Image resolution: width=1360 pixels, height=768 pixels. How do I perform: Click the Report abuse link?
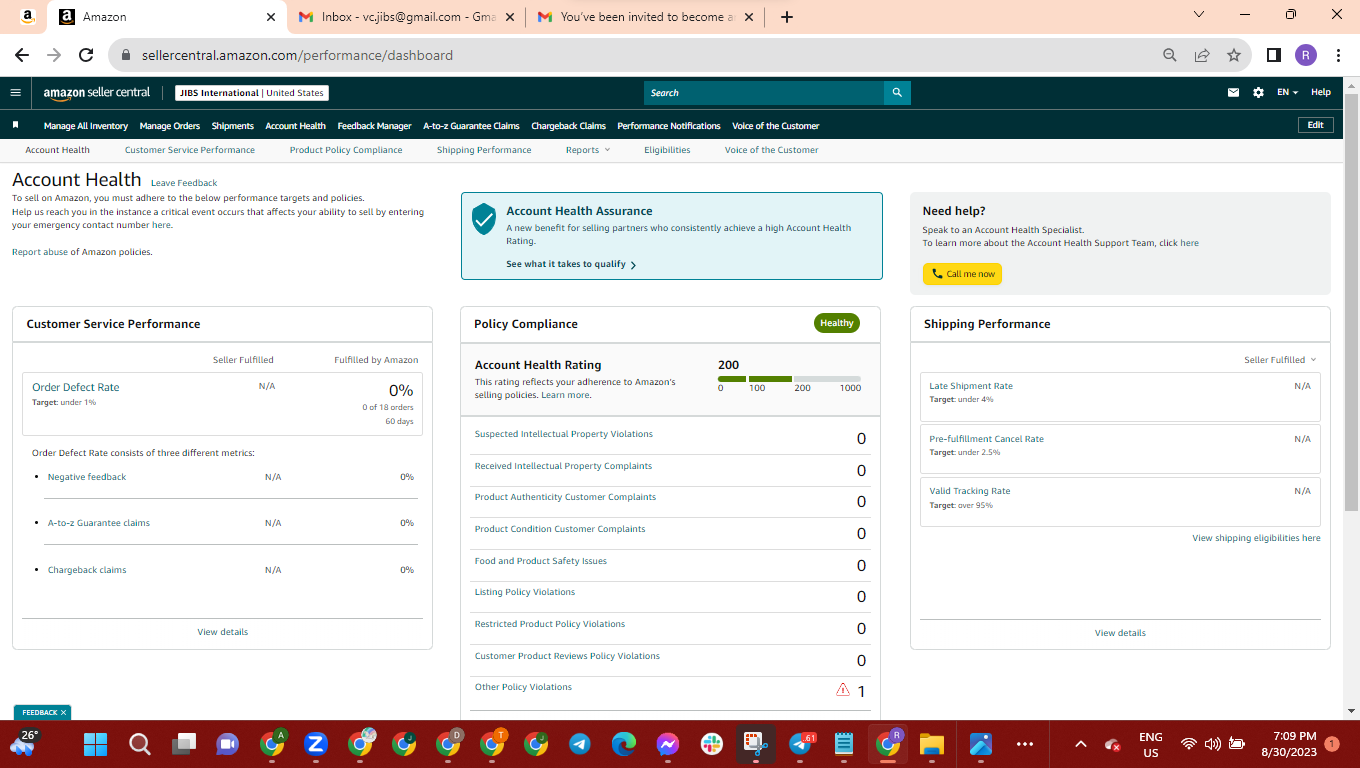click(40, 252)
